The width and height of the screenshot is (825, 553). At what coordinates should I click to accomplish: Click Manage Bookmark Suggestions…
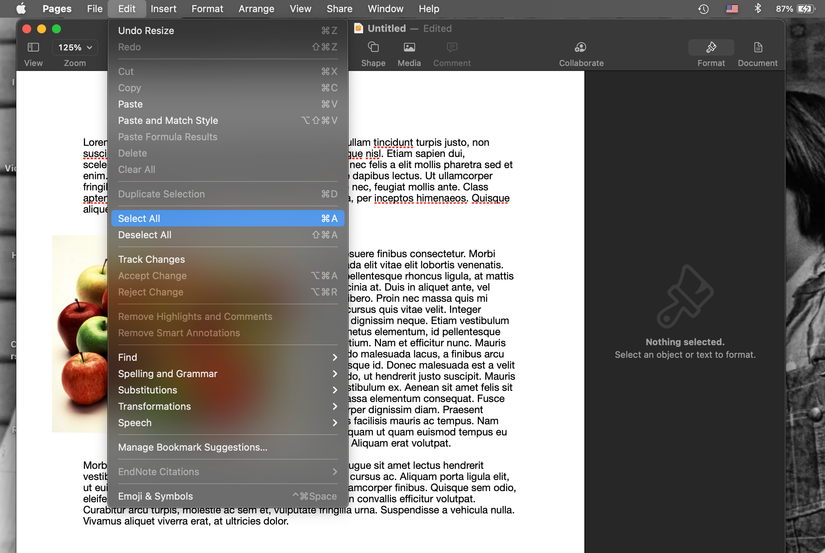pyautogui.click(x=228, y=447)
